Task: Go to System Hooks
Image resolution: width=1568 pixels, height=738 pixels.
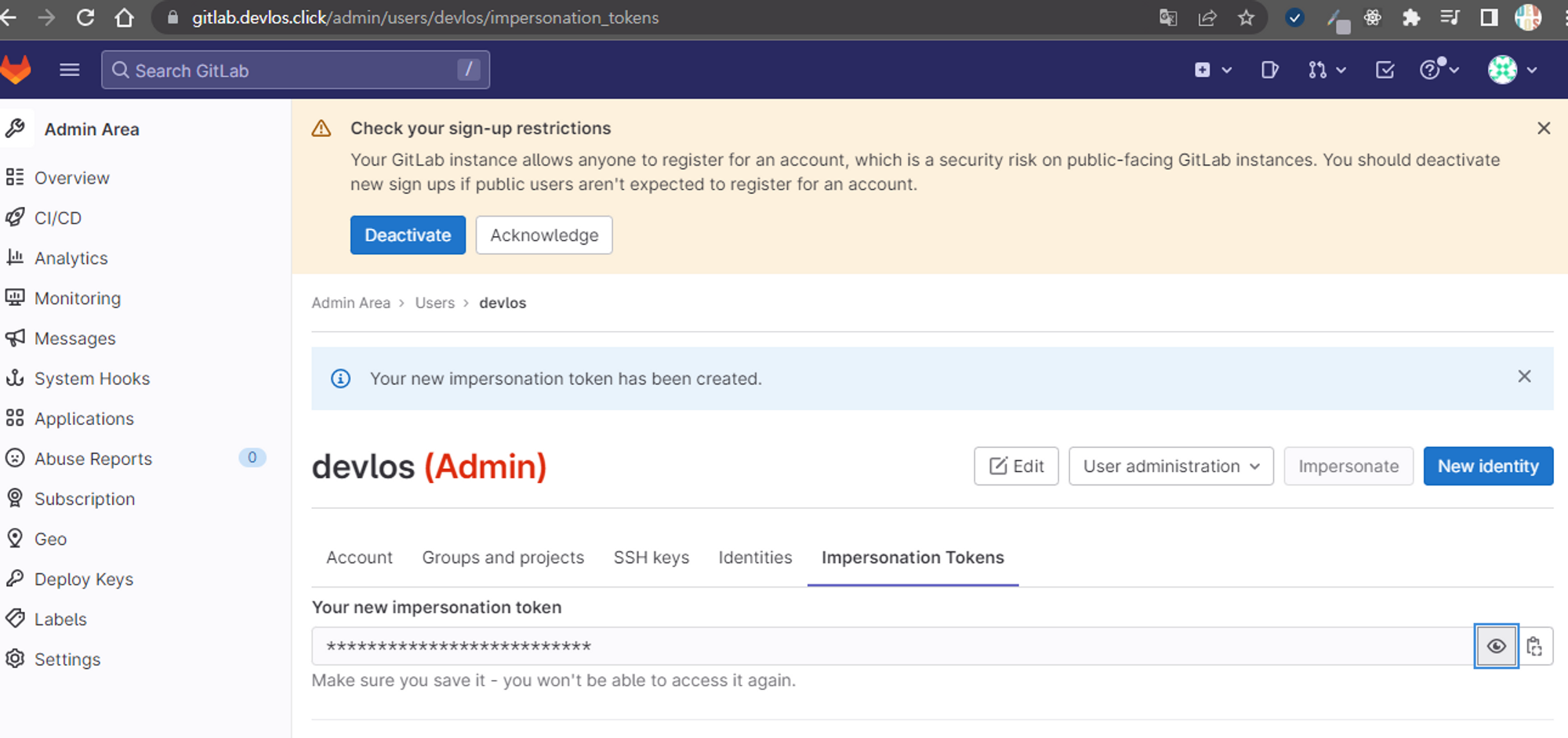Action: (x=93, y=379)
